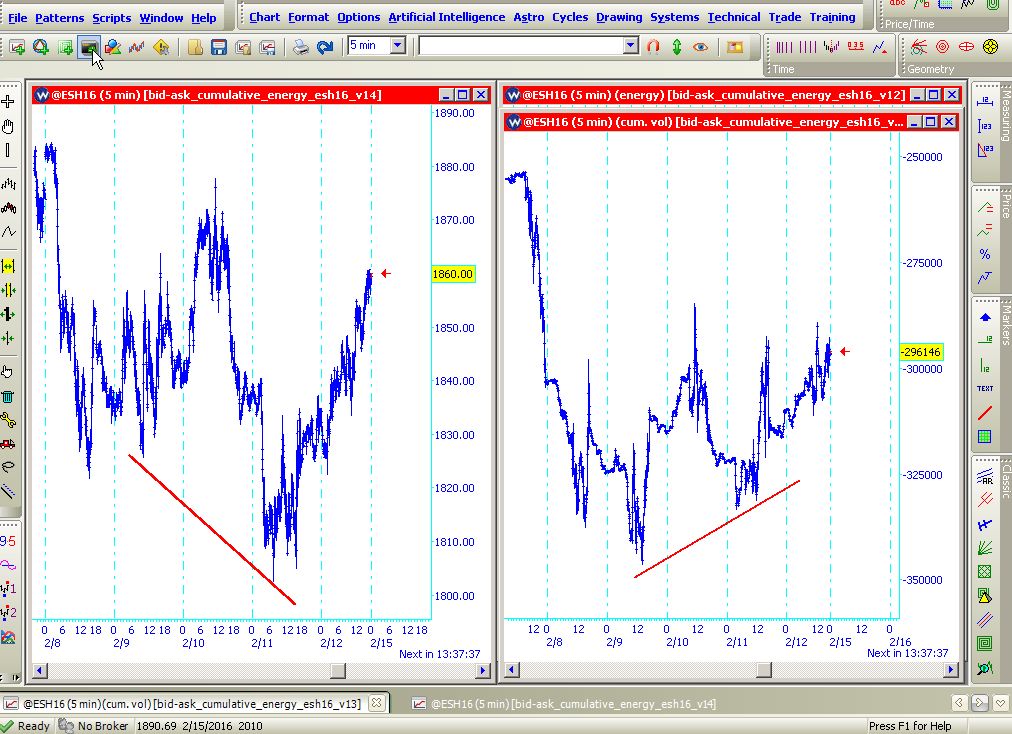1012x734 pixels.
Task: Open the Technical menu
Action: 733,17
